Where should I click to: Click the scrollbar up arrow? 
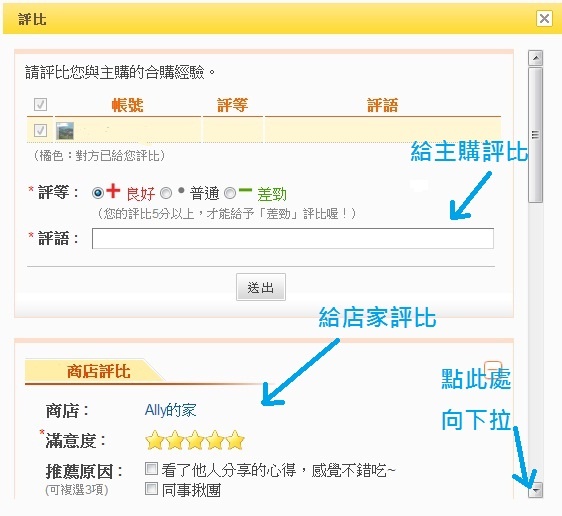click(x=536, y=58)
